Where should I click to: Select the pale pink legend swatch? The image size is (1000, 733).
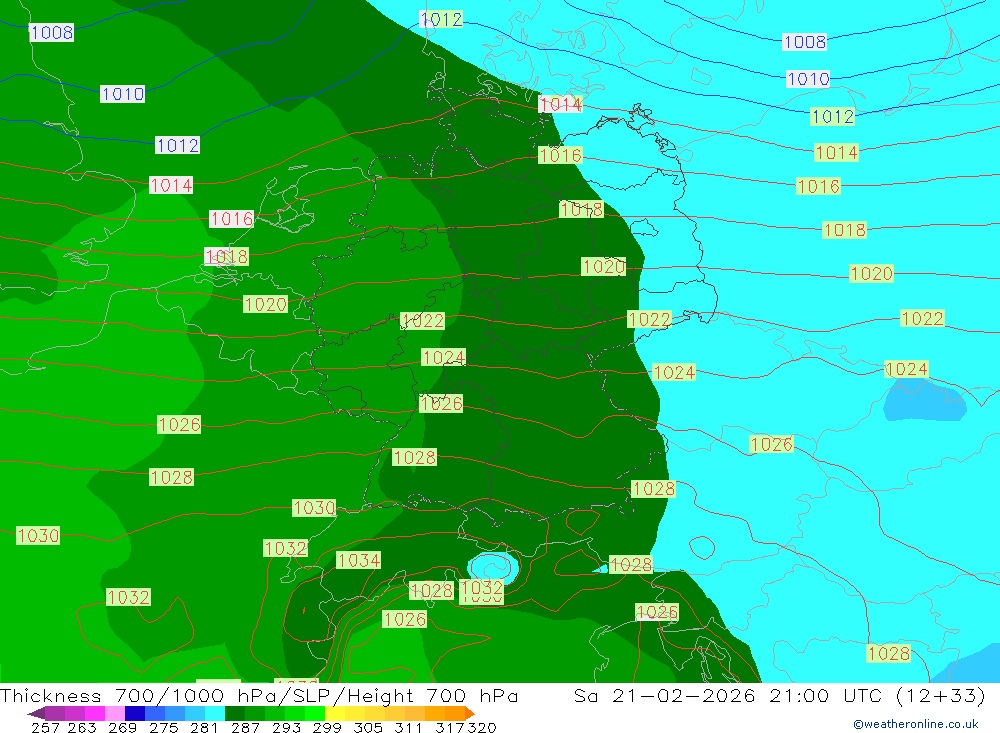pos(115,713)
